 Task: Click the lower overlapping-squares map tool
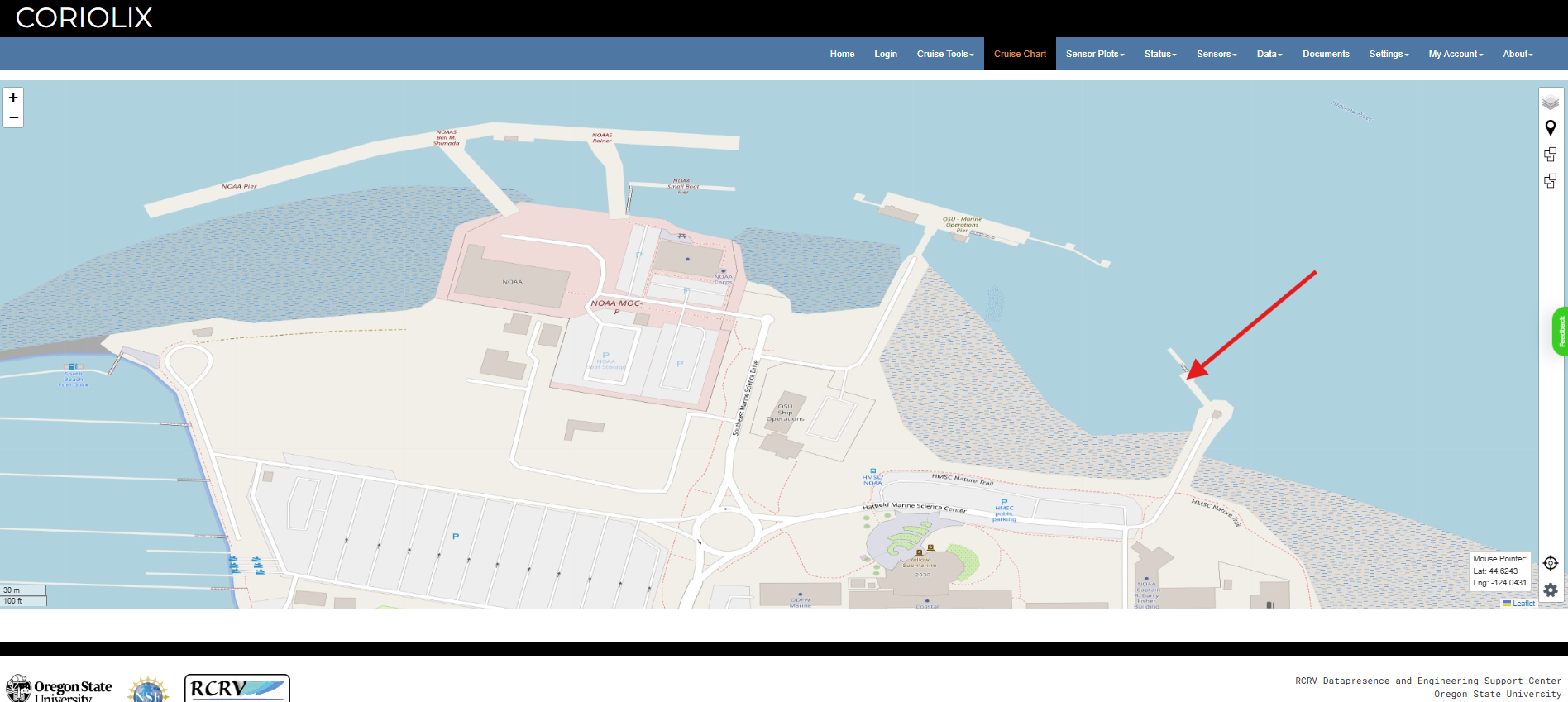click(x=1551, y=180)
